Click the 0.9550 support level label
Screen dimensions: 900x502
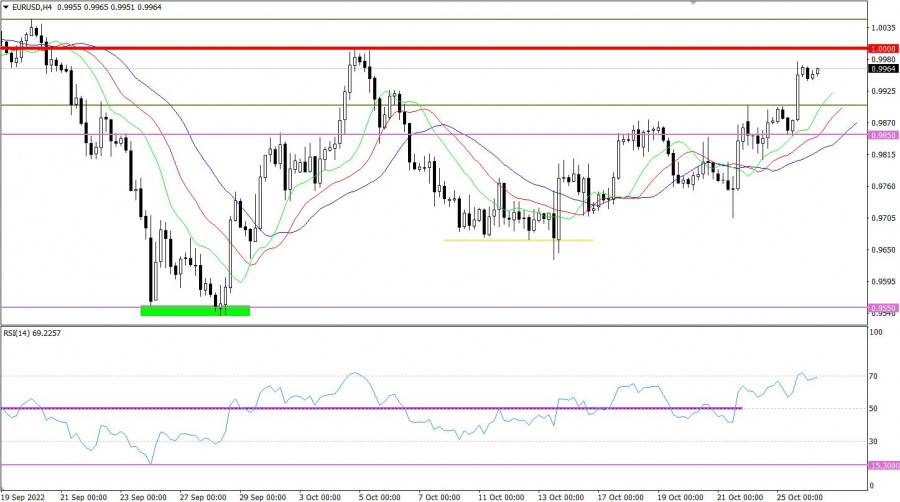tap(882, 308)
